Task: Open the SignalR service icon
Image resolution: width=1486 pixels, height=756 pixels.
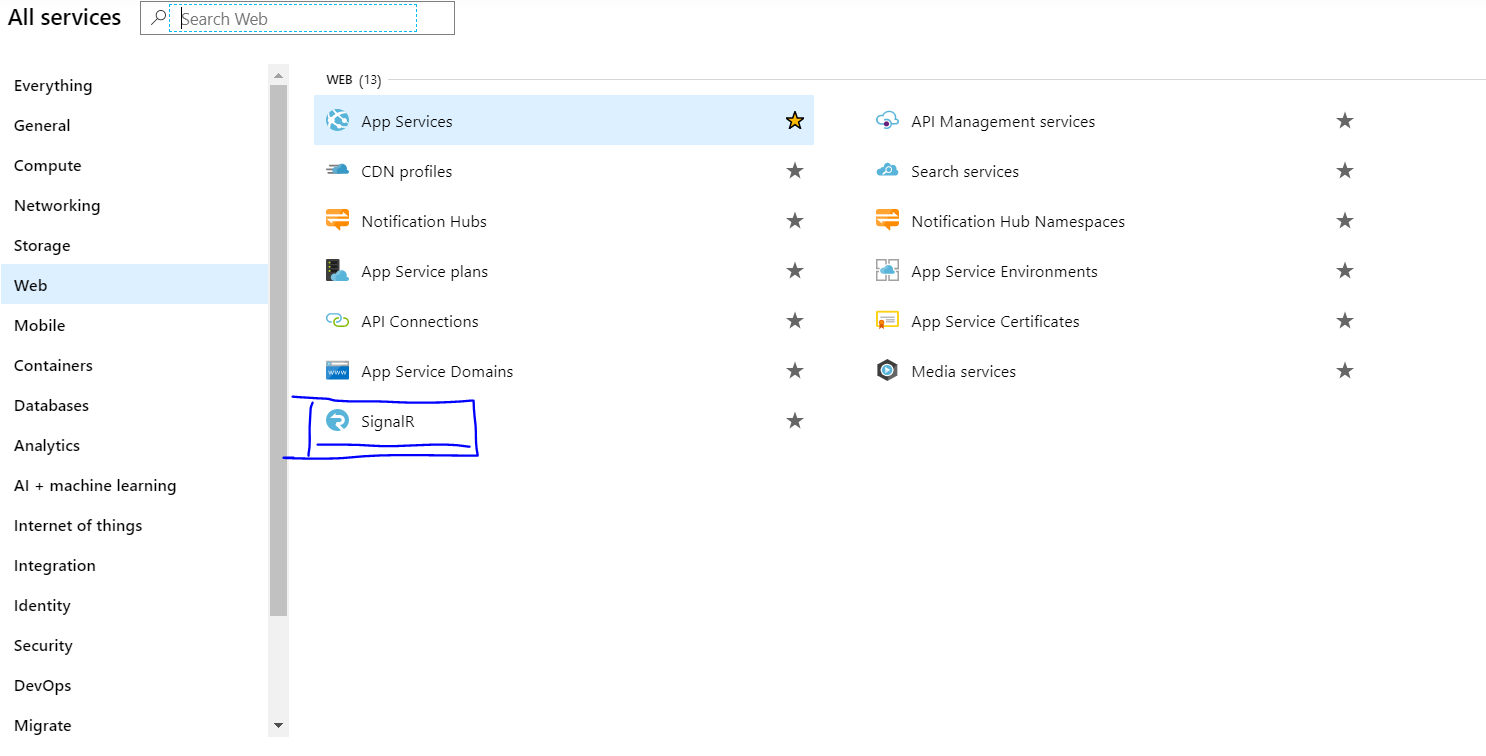Action: pos(337,421)
